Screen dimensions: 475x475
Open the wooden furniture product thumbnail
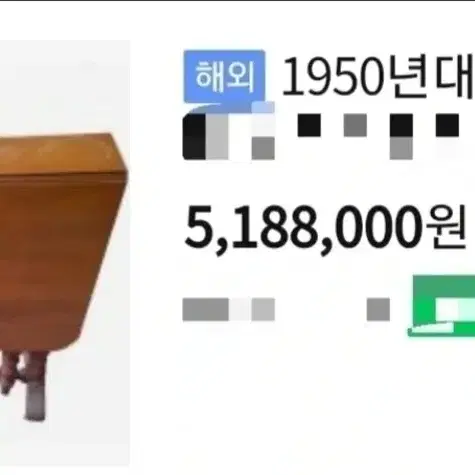point(64,253)
